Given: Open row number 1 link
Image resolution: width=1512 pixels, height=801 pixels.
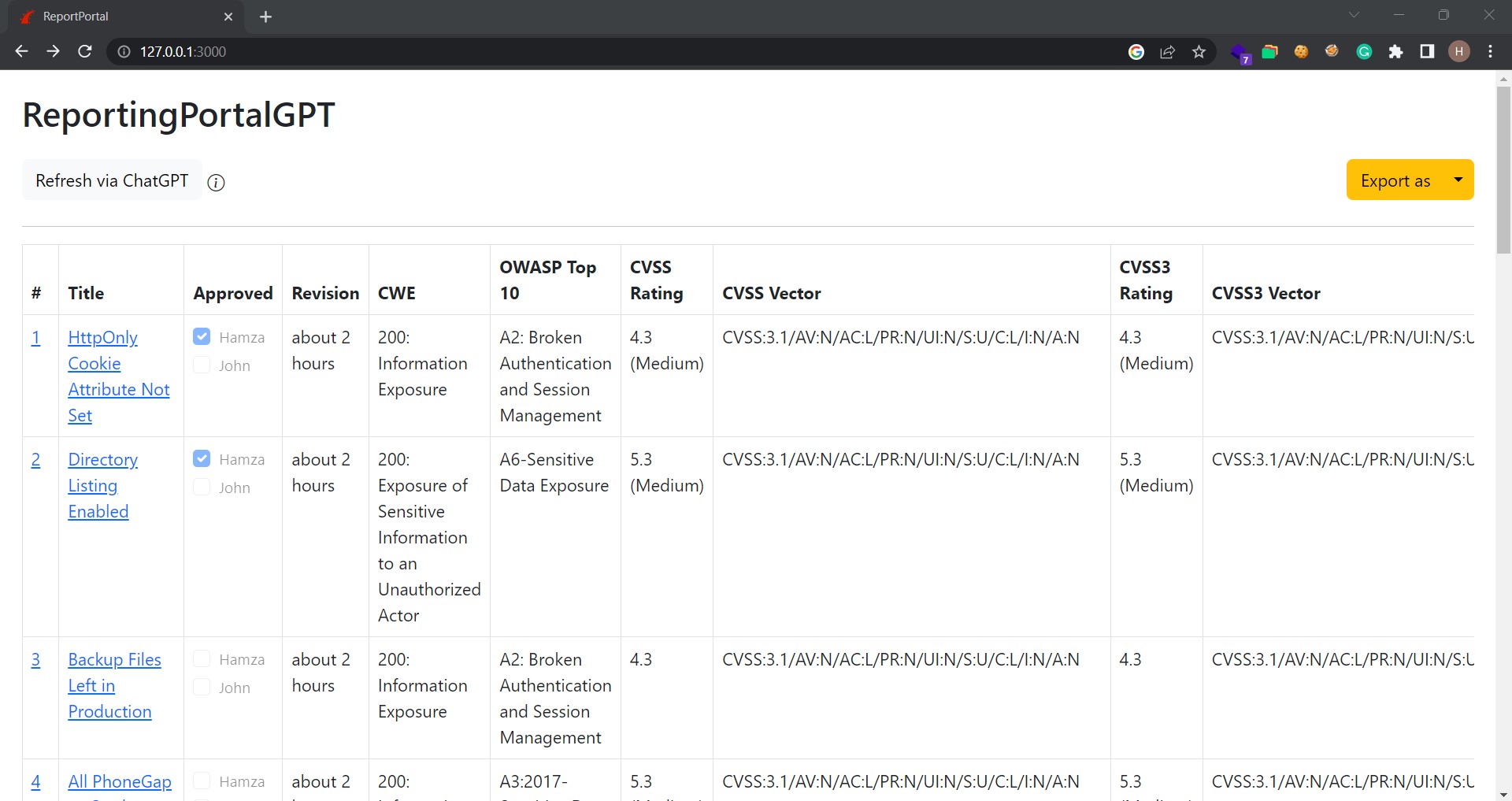Looking at the screenshot, I should [x=35, y=338].
